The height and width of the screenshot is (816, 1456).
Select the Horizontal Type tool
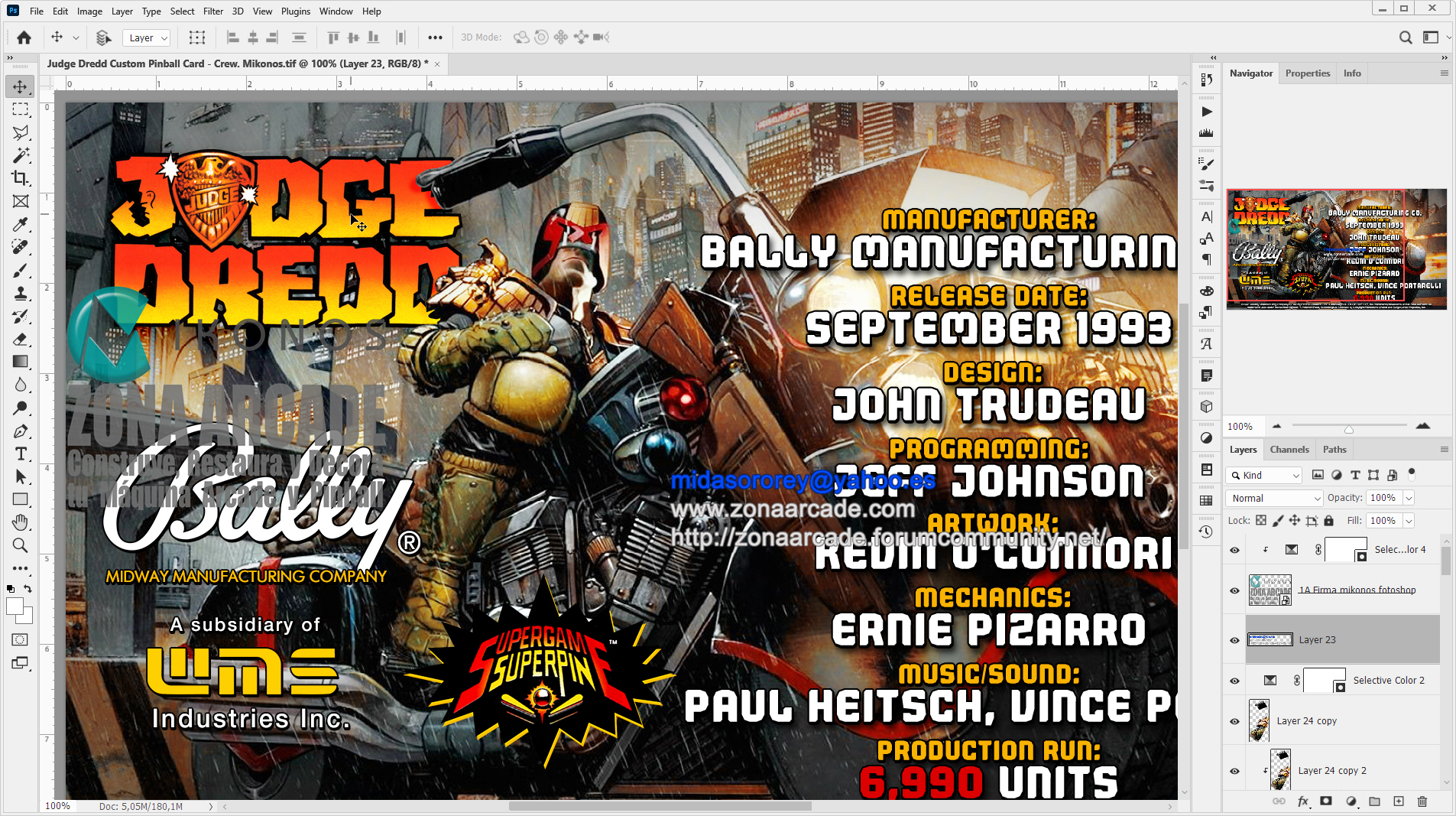[x=21, y=454]
